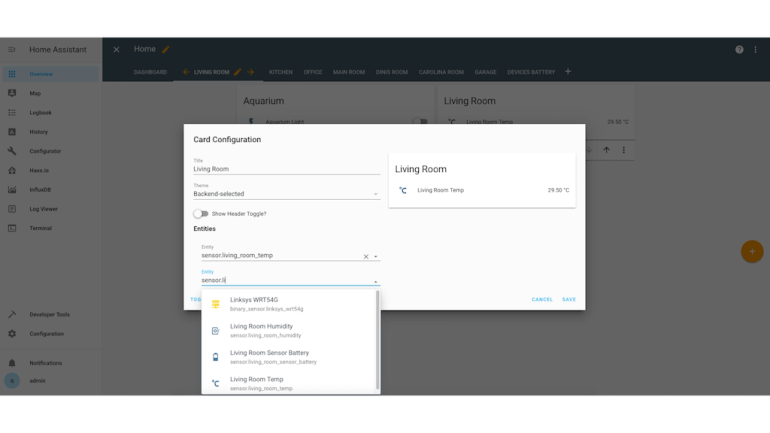Viewport: 770px width, 433px height.
Task: Open Living Room card options menu
Action: point(624,150)
